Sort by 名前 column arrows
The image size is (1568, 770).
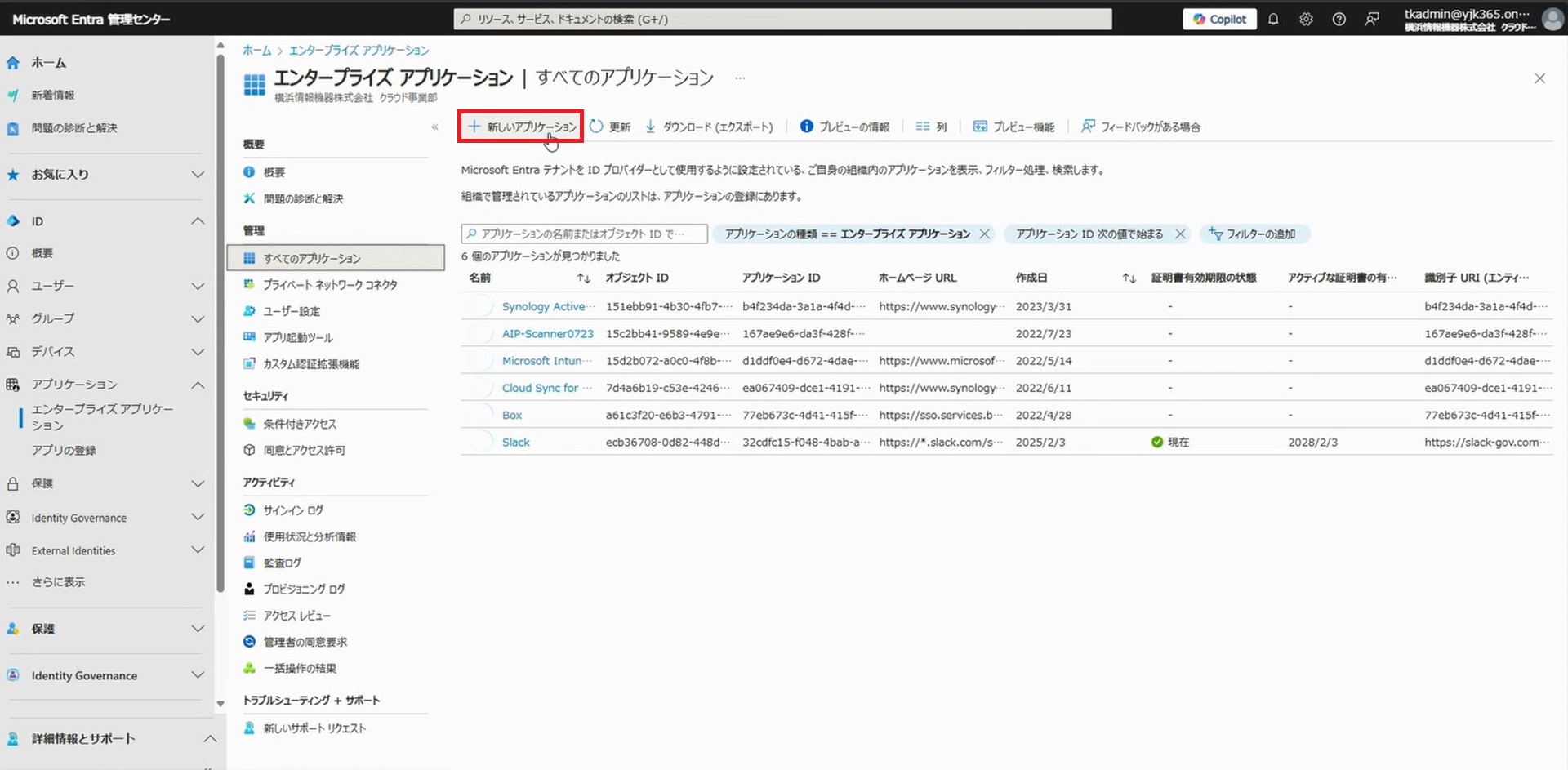click(583, 278)
